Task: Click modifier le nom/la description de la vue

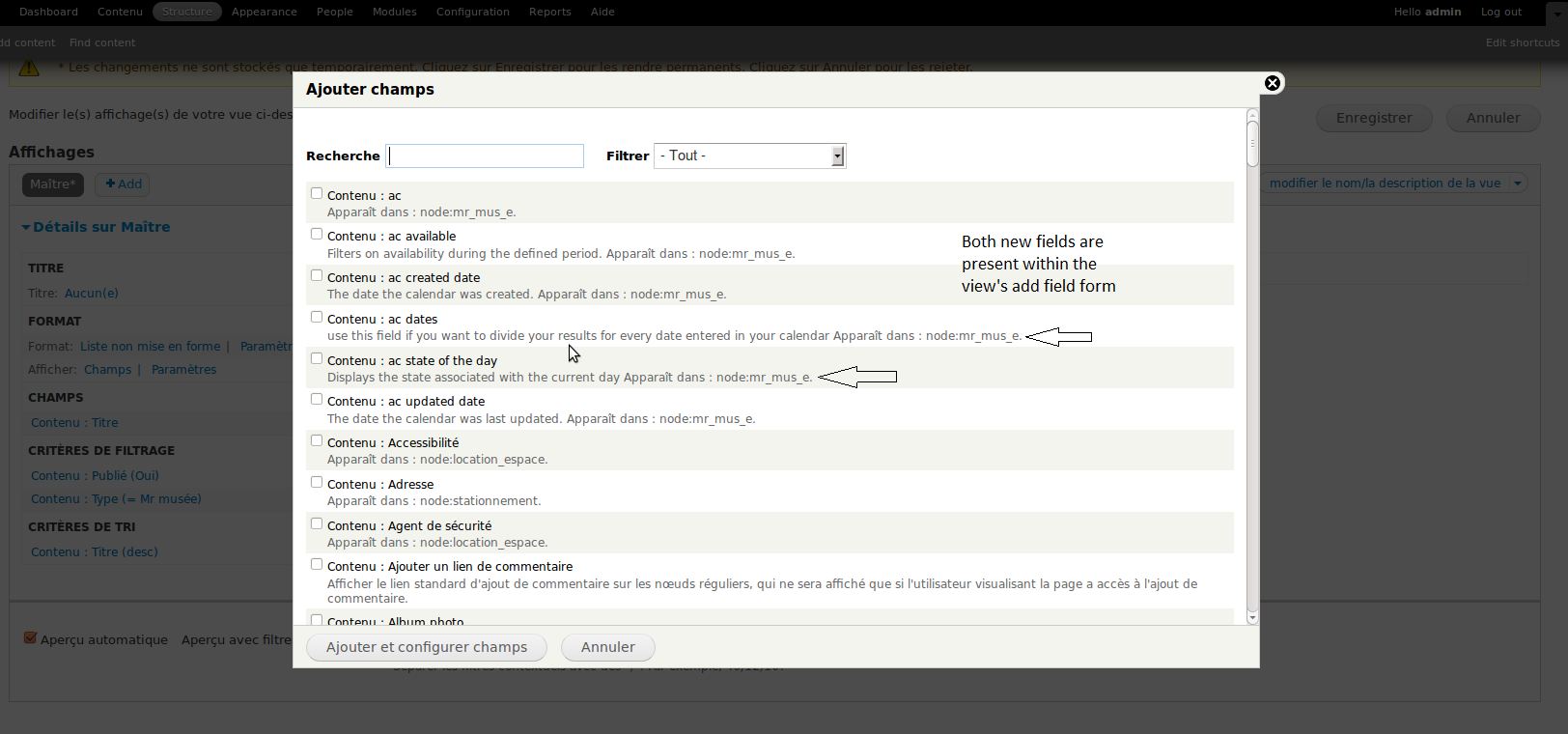Action: pos(1385,183)
